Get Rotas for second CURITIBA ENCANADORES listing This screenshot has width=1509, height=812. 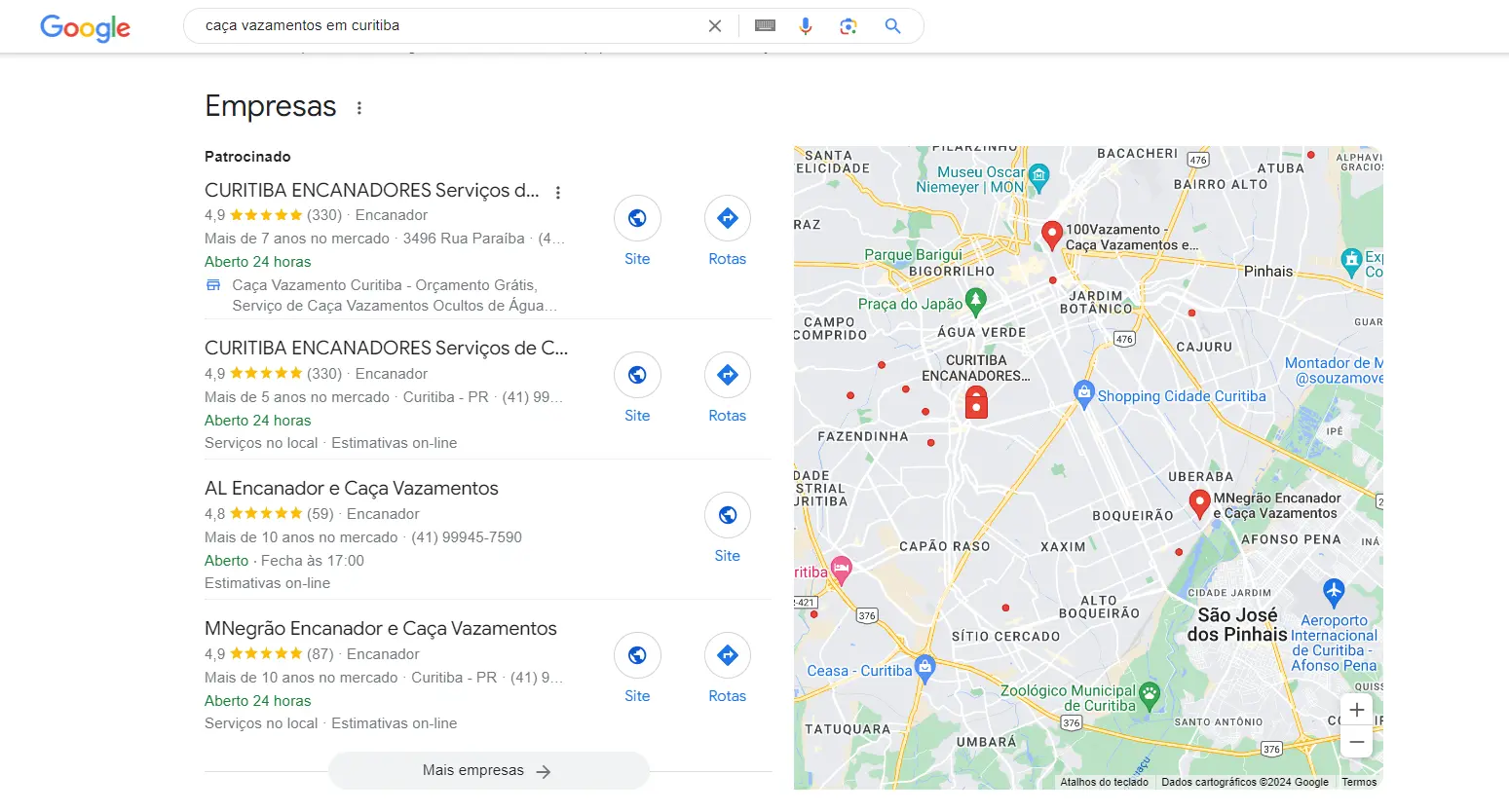pos(728,375)
